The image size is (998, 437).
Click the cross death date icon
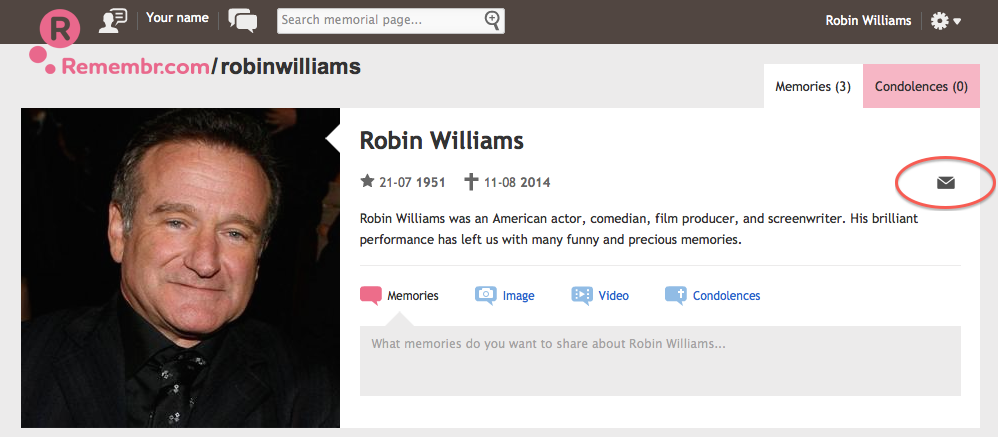click(x=471, y=182)
